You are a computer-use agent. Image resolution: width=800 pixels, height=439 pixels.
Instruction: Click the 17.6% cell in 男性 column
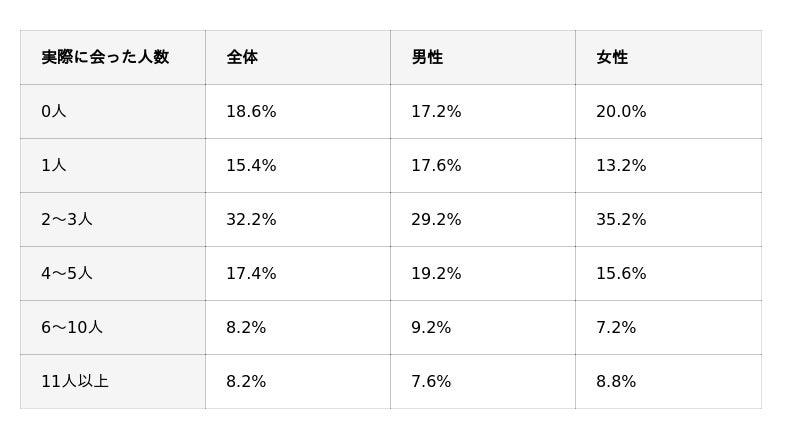[483, 165]
